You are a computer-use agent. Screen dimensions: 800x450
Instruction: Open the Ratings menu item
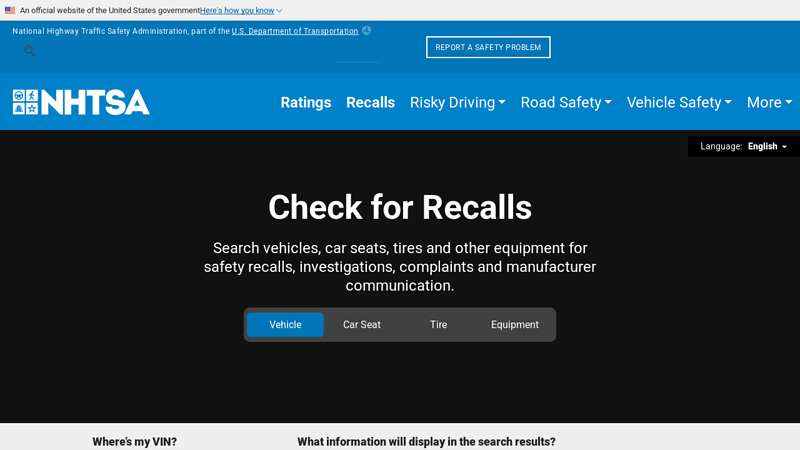[x=306, y=103]
